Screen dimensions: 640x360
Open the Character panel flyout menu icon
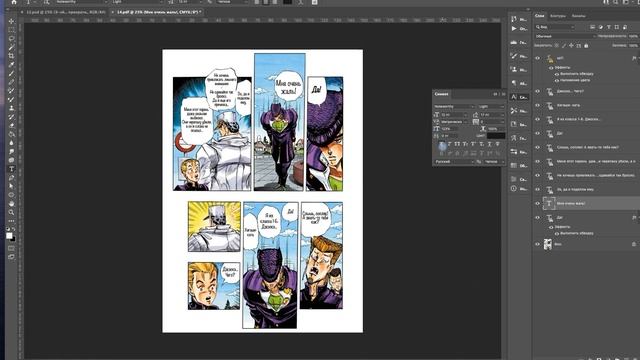point(503,94)
